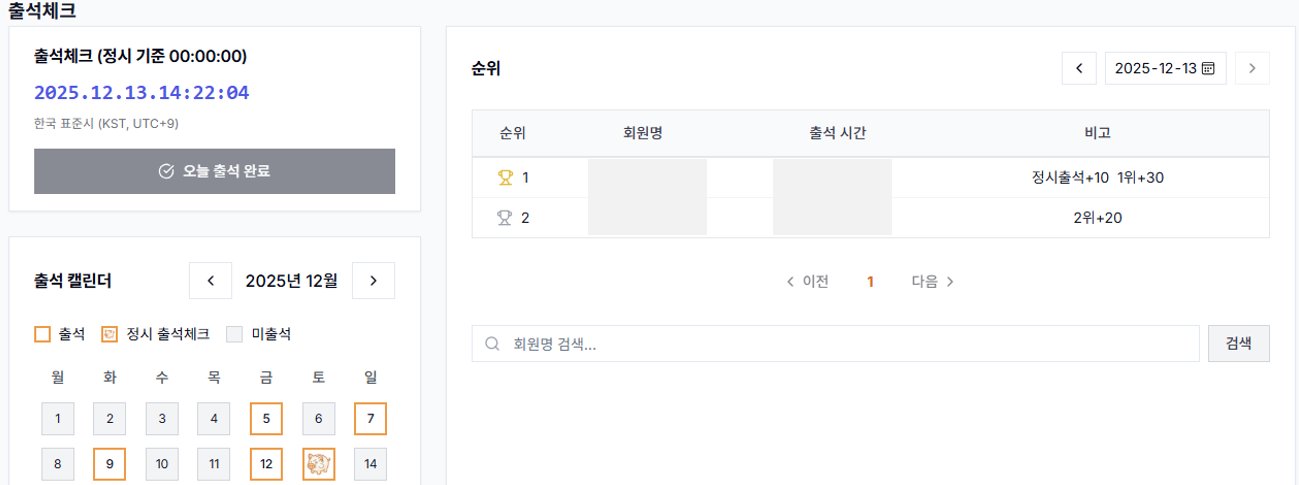Click the 오늘 출석 완료 button
Image resolution: width=1299 pixels, height=485 pixels.
pyautogui.click(x=214, y=171)
